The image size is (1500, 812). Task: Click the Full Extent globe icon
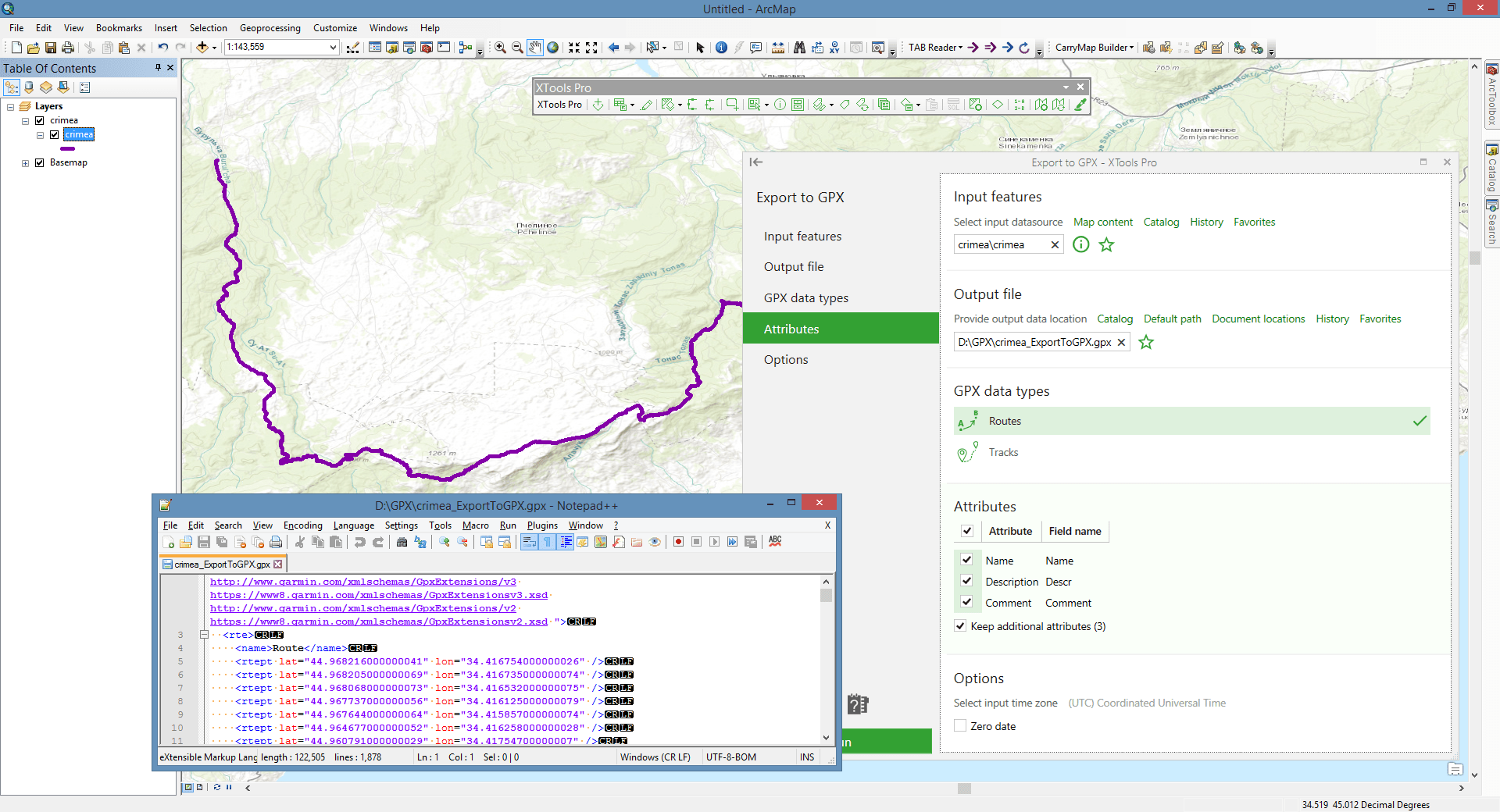tap(553, 48)
